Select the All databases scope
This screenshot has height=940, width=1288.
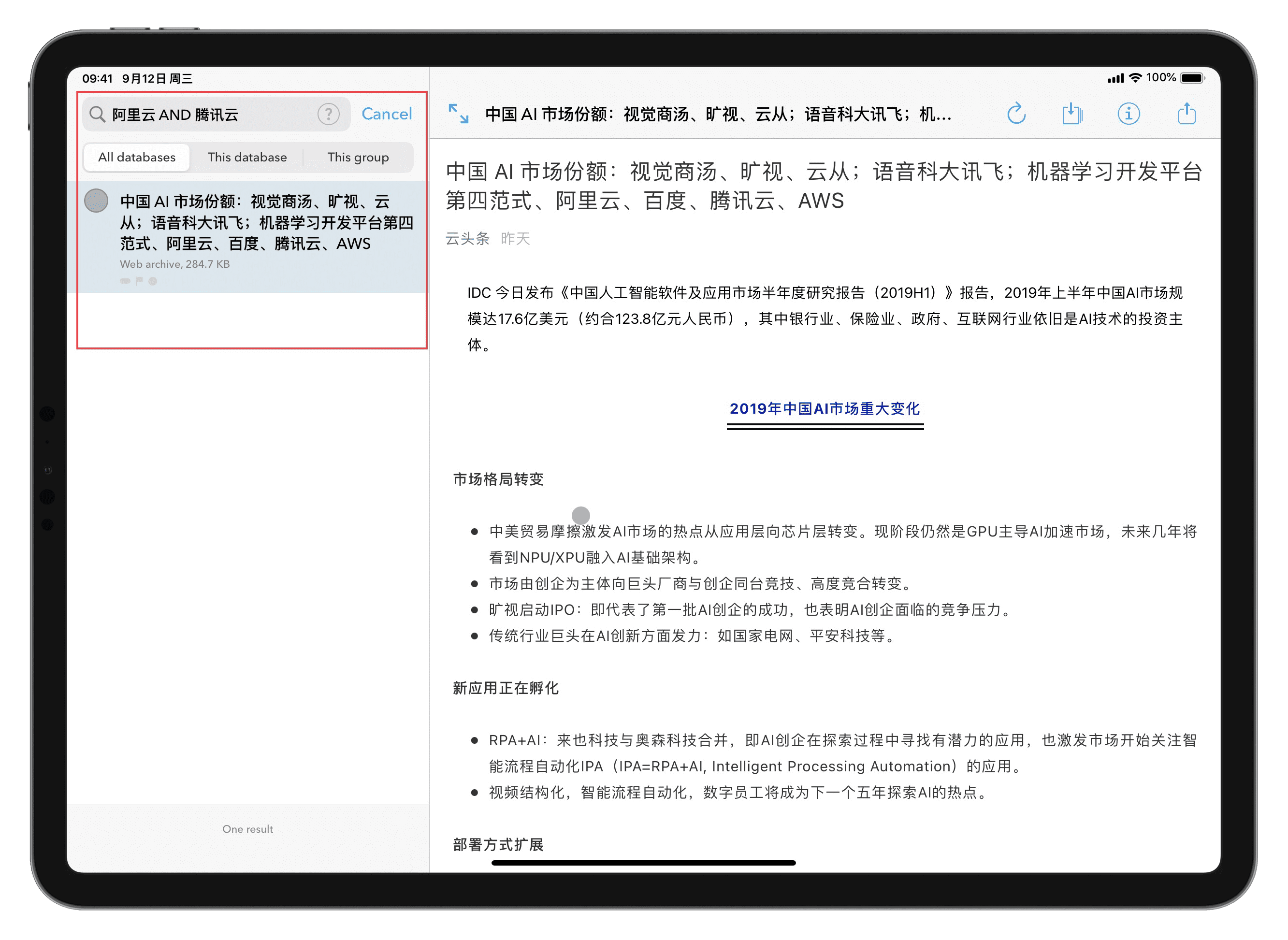pos(137,157)
